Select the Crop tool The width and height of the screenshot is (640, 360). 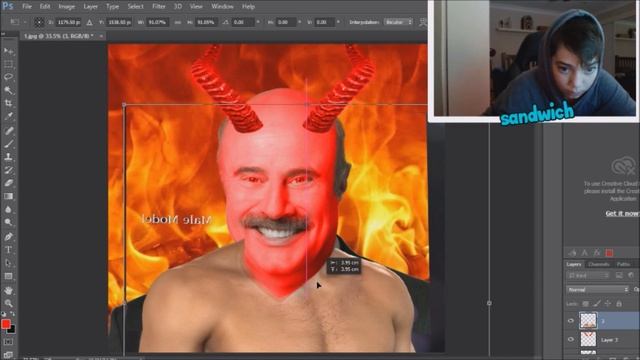[8, 103]
